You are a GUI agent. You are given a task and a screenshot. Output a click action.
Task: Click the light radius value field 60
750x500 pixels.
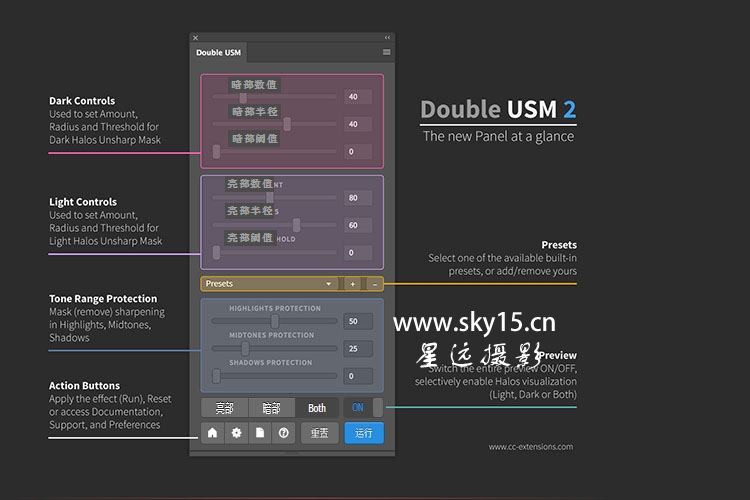coord(358,225)
